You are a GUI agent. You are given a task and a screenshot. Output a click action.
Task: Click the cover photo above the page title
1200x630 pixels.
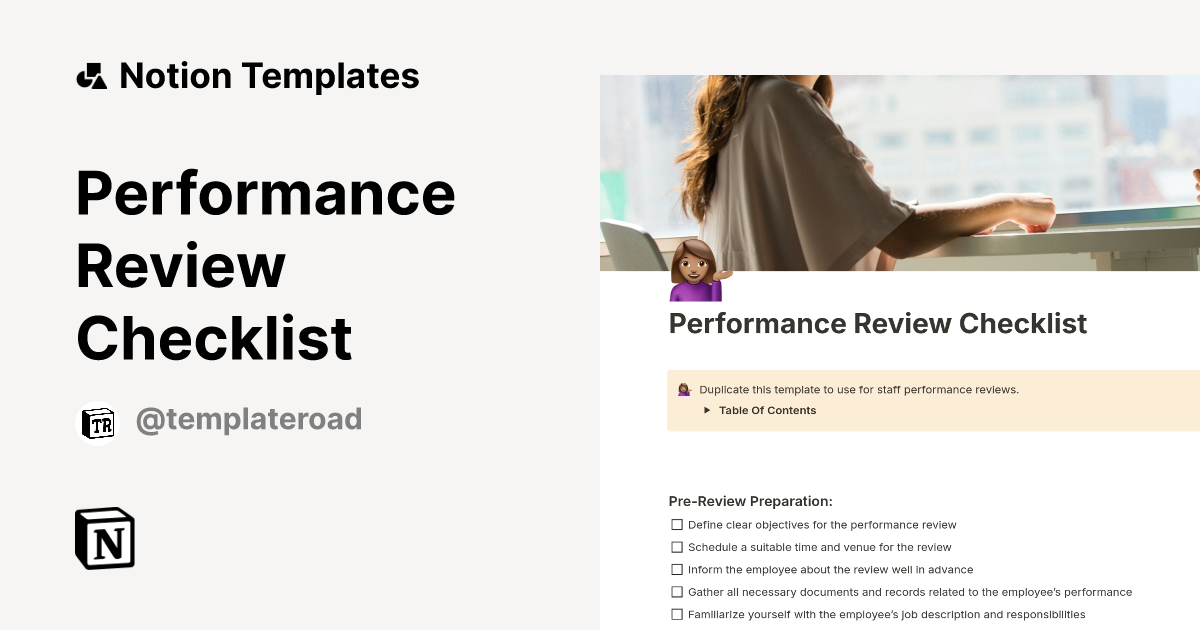click(898, 170)
